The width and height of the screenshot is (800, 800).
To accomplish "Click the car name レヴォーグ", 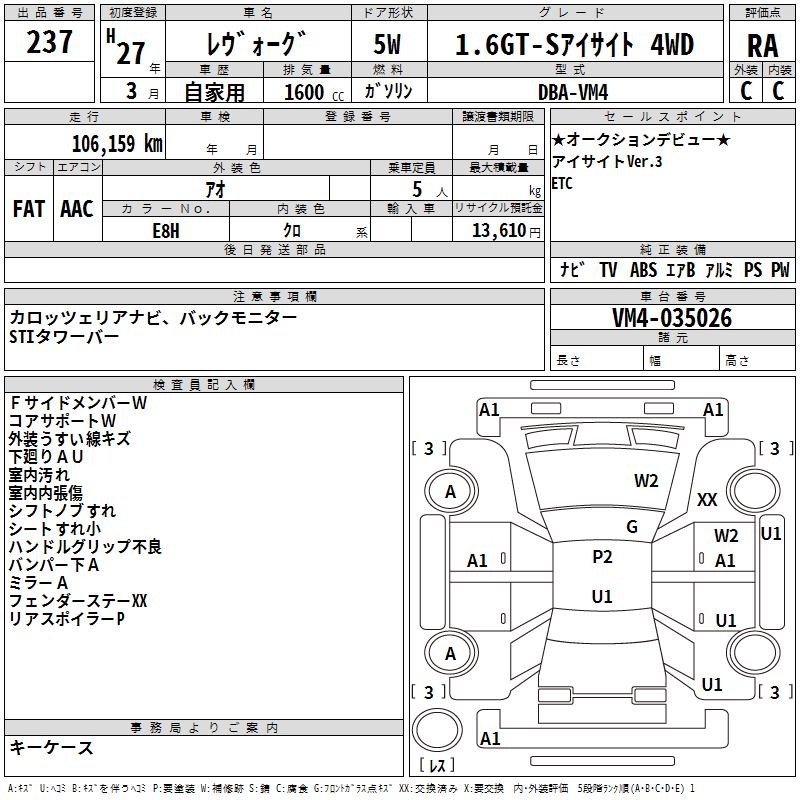I will [257, 44].
